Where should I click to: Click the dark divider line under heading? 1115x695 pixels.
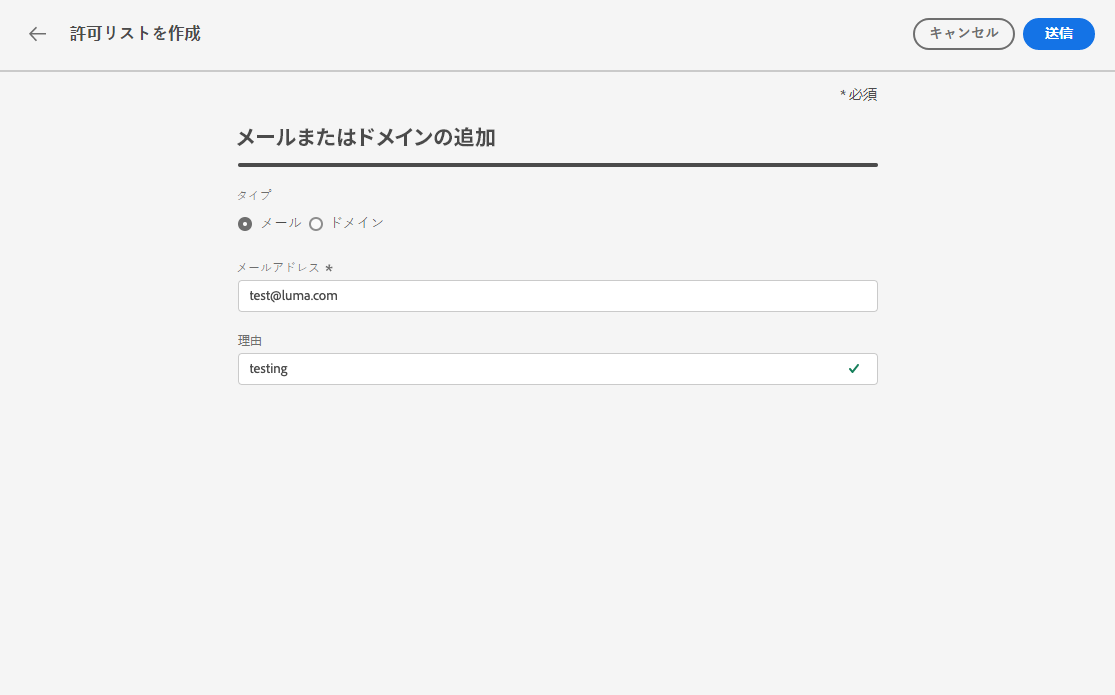click(x=557, y=164)
